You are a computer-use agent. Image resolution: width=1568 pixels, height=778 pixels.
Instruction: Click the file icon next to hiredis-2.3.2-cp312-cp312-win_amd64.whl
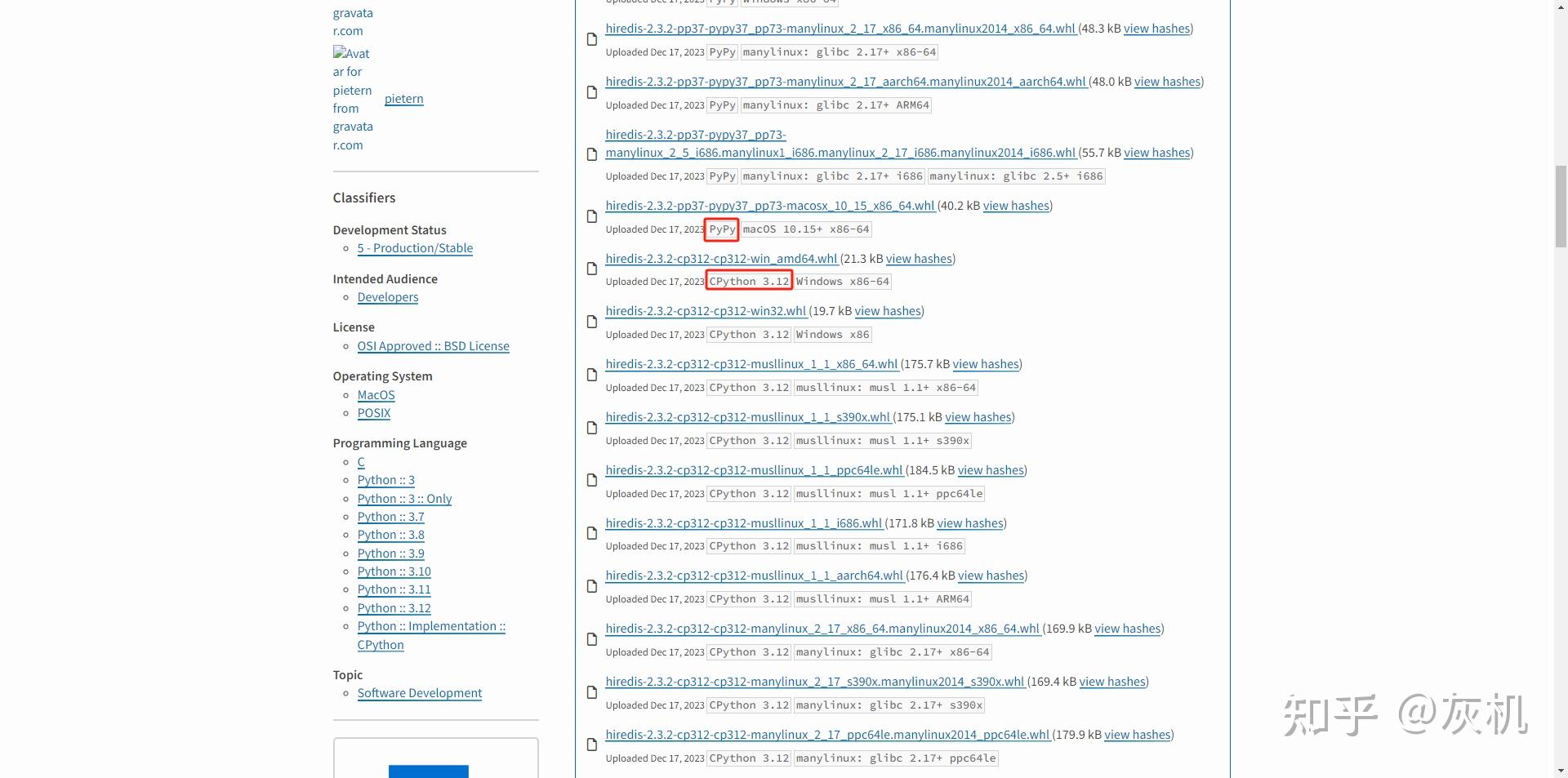591,269
